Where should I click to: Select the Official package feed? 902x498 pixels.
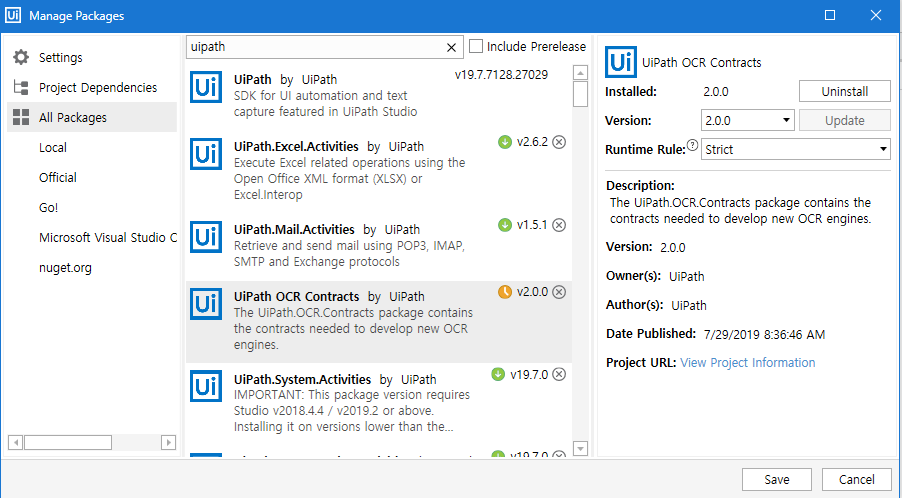pos(58,178)
